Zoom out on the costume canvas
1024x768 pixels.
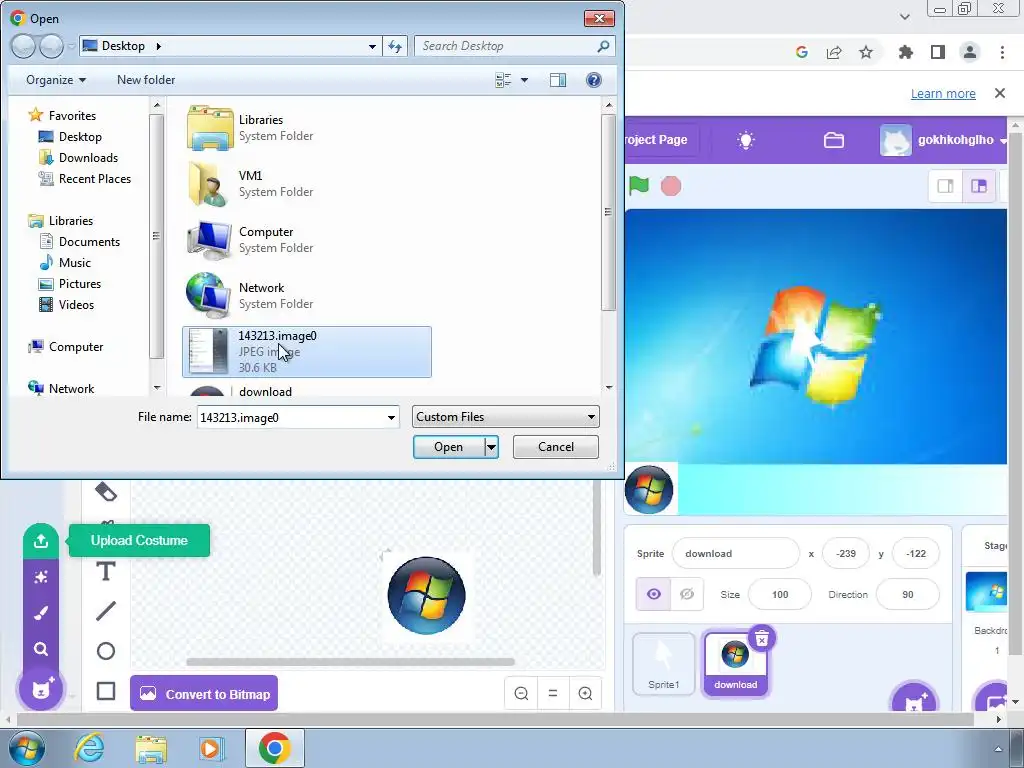click(521, 693)
